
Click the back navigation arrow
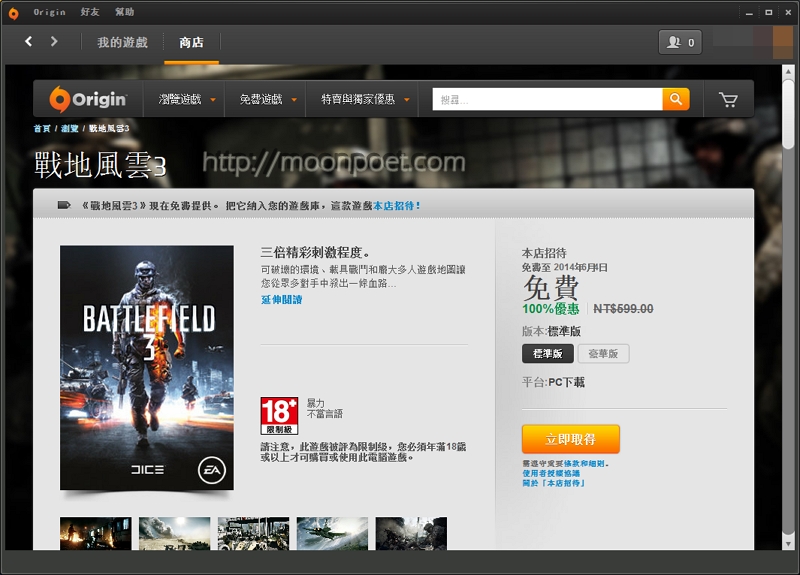pos(29,41)
